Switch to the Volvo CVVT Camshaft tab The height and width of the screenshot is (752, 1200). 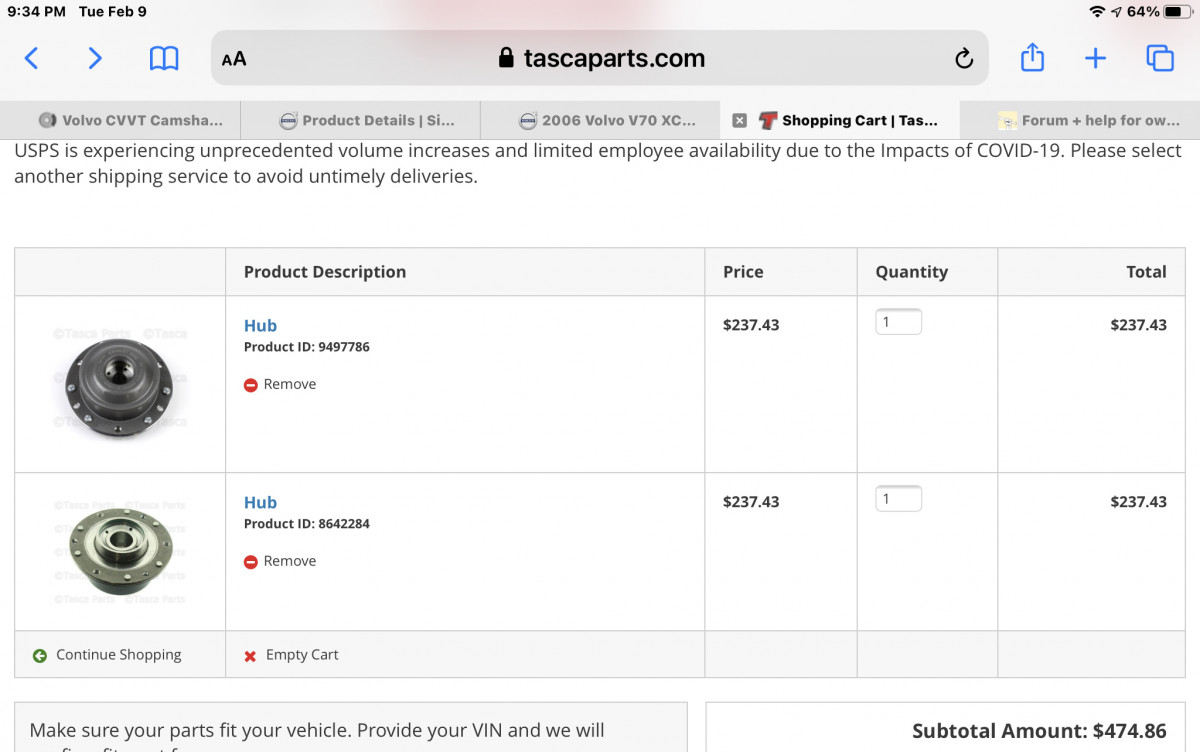[x=130, y=120]
